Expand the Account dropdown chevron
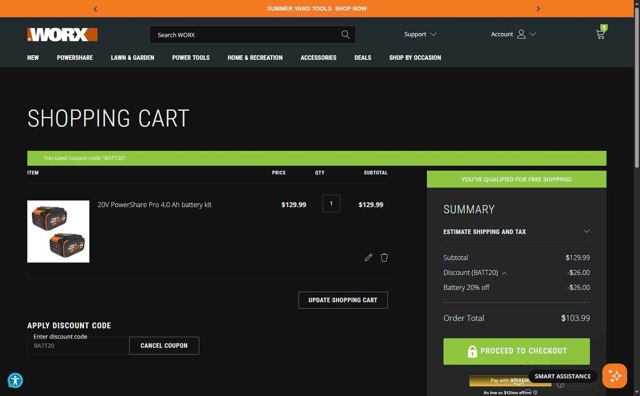 (x=533, y=34)
